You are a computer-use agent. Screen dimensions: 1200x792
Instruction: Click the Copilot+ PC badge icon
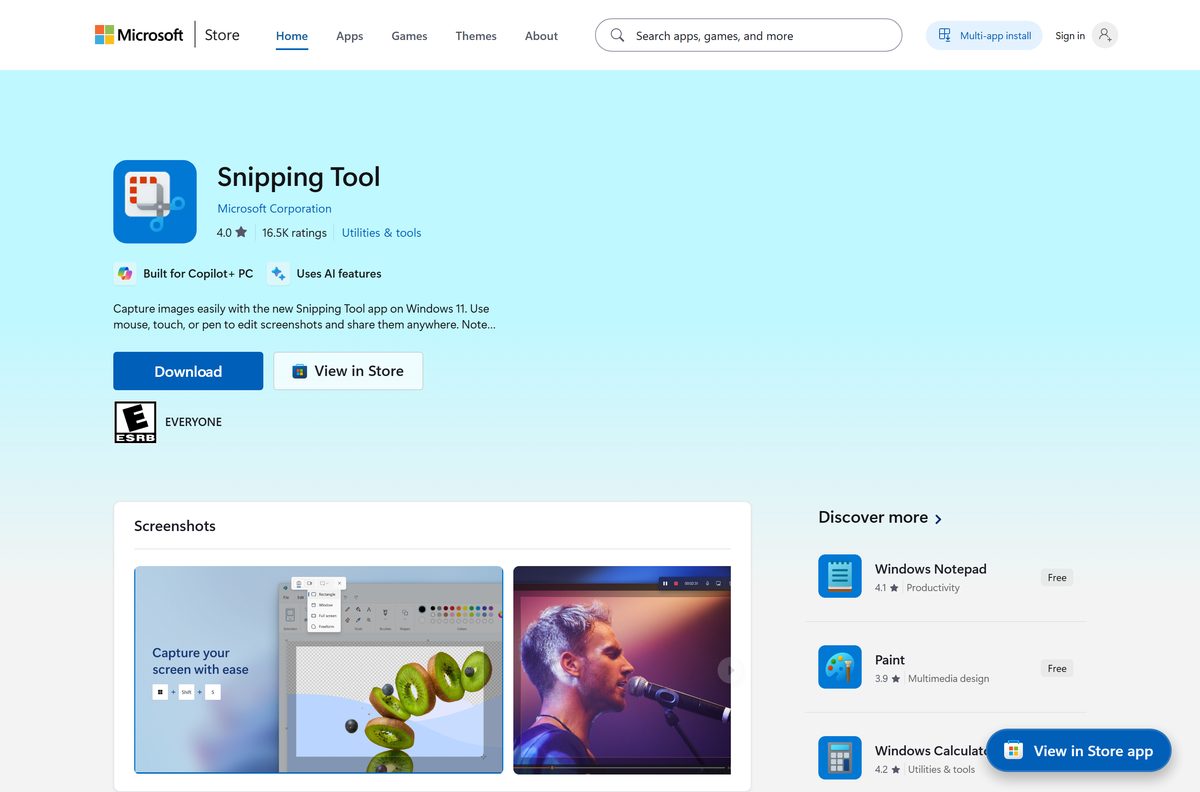tap(125, 273)
